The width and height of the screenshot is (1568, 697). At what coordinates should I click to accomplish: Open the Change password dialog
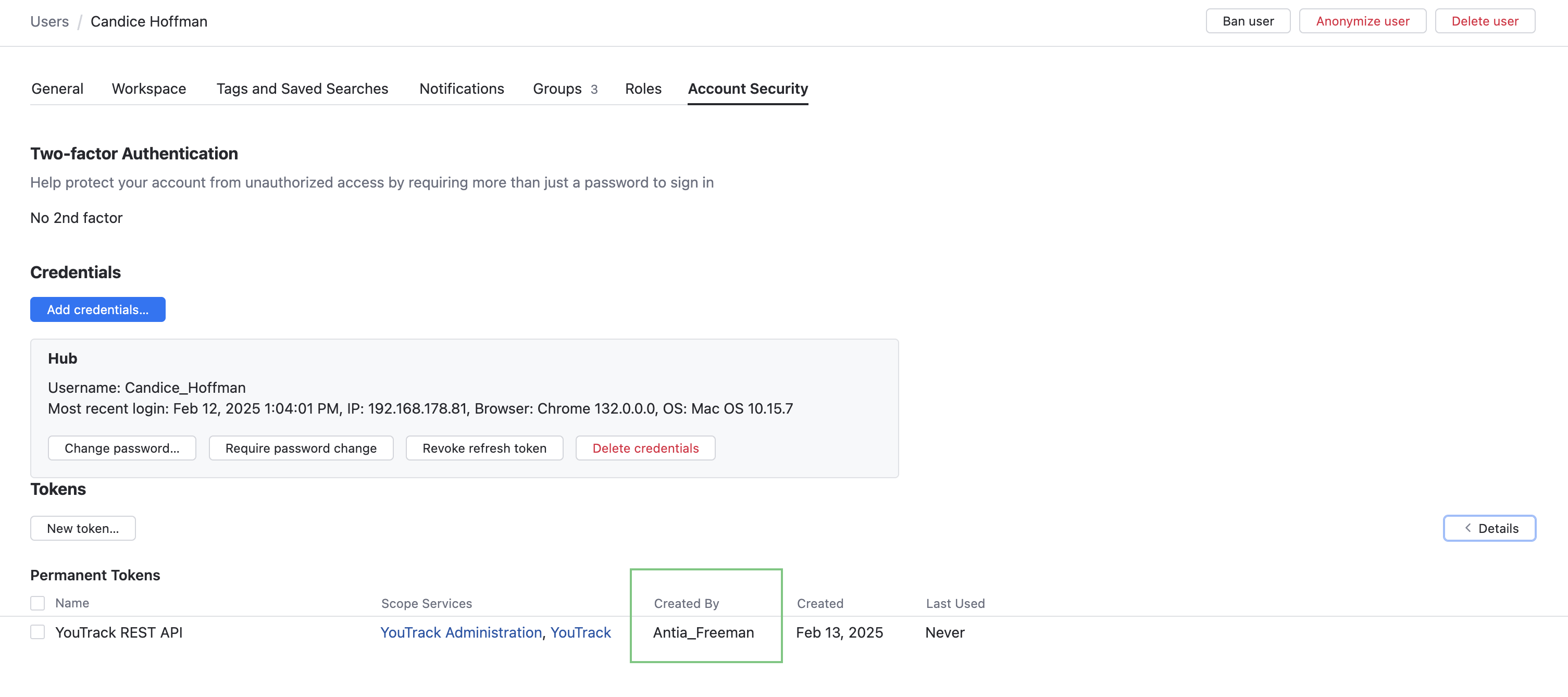(122, 448)
